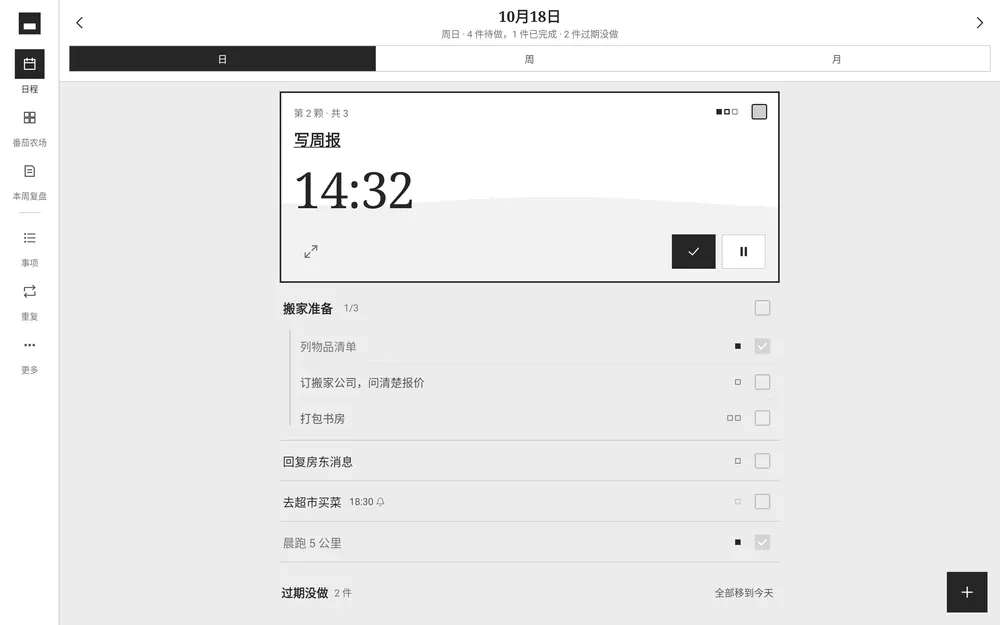
Task: Go to the previous day
Action: 80,23
